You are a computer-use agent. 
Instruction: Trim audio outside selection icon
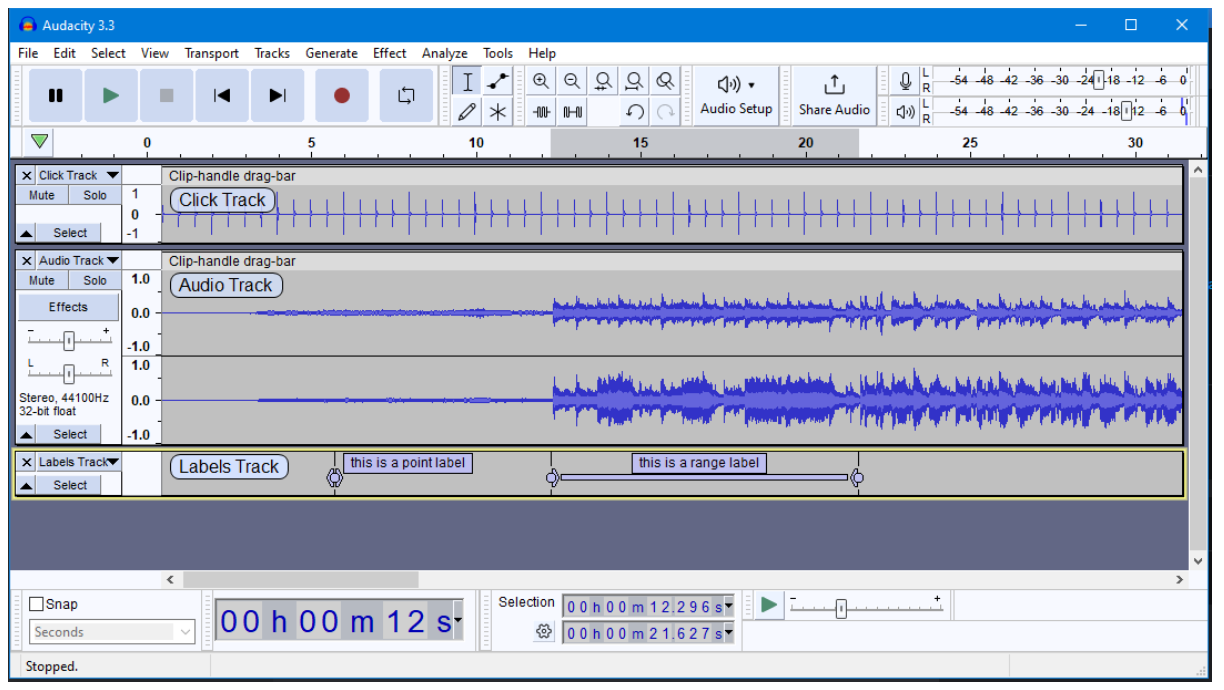click(x=541, y=112)
